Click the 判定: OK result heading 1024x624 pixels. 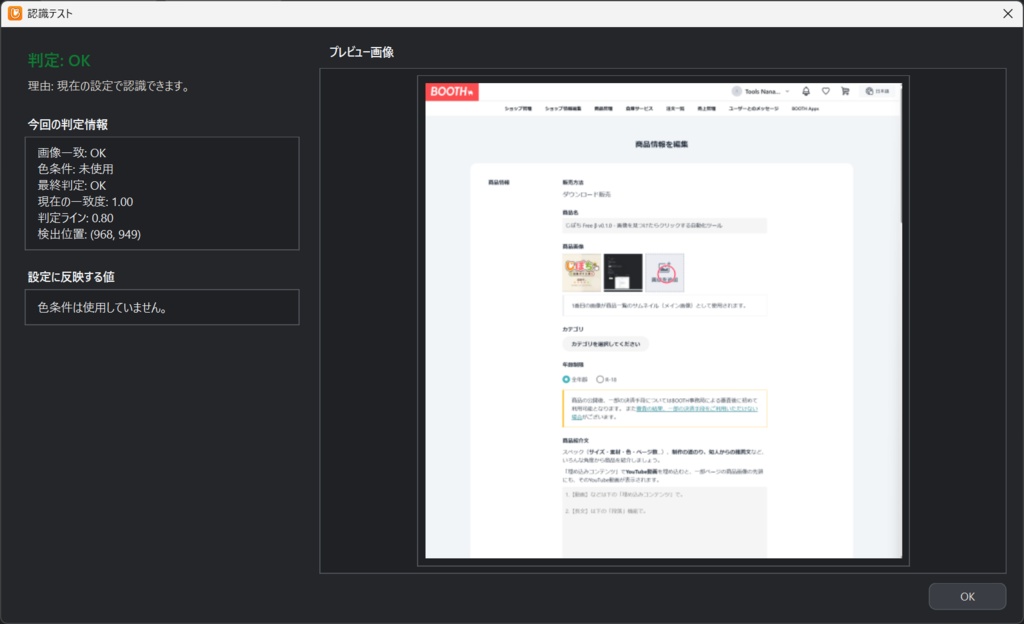coord(59,61)
